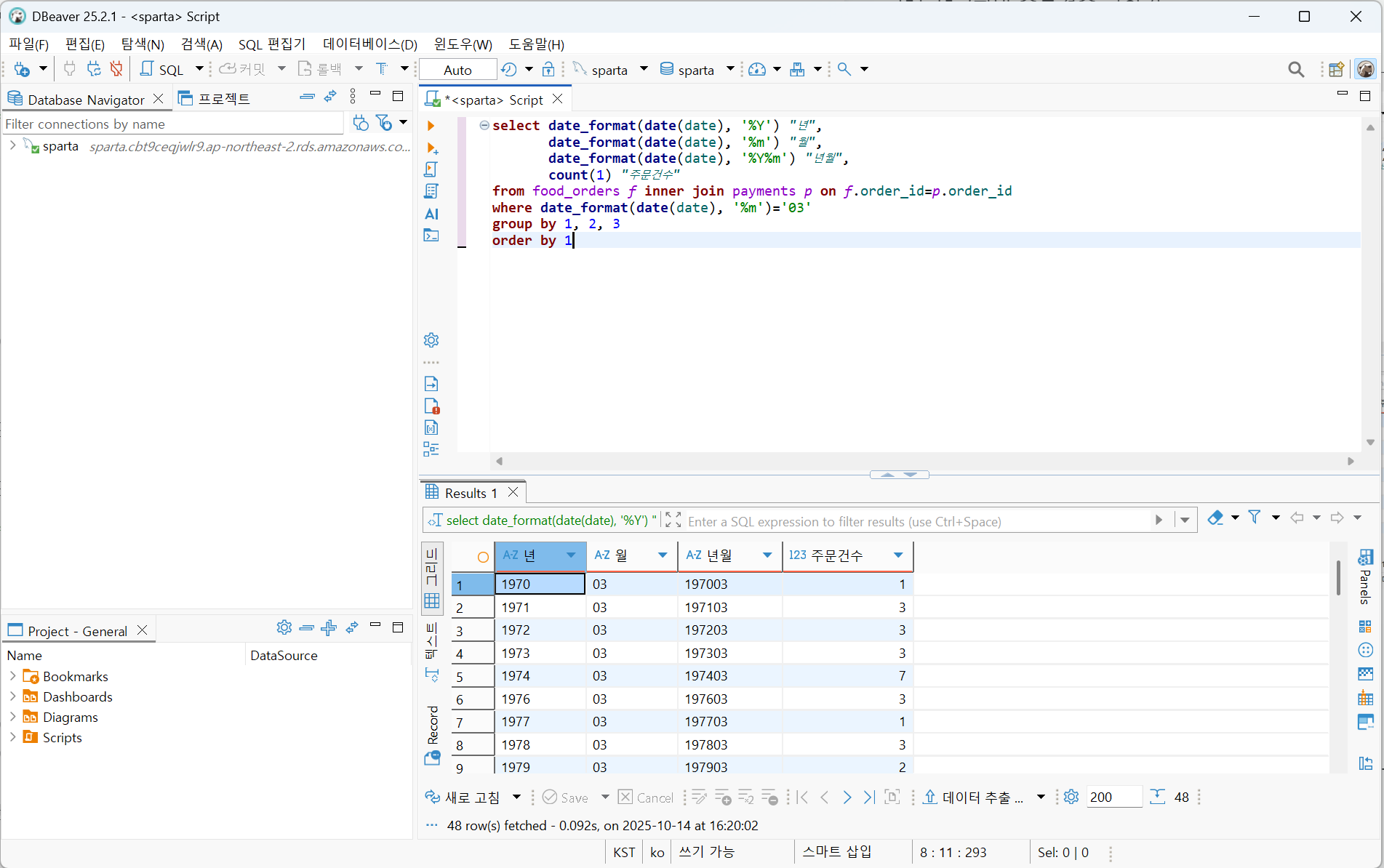Click the Auto transaction mode button
Viewport: 1384px width, 868px height.
tap(457, 69)
